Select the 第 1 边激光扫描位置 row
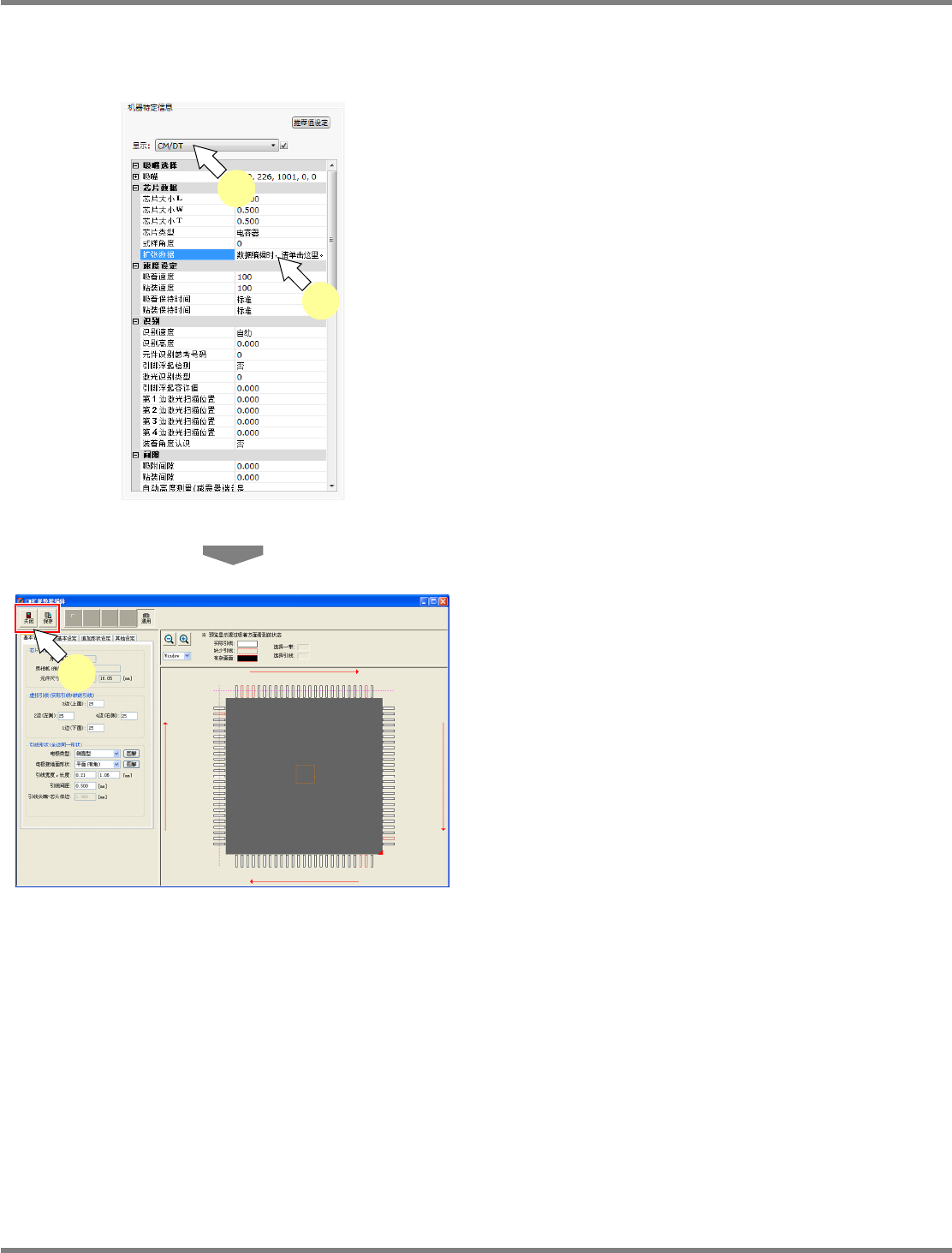Screen dimensions: 952x1253 pos(233,399)
